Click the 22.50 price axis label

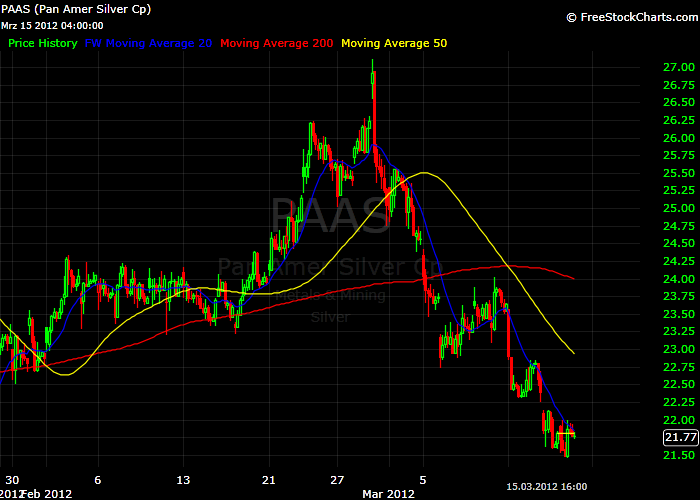(x=679, y=384)
